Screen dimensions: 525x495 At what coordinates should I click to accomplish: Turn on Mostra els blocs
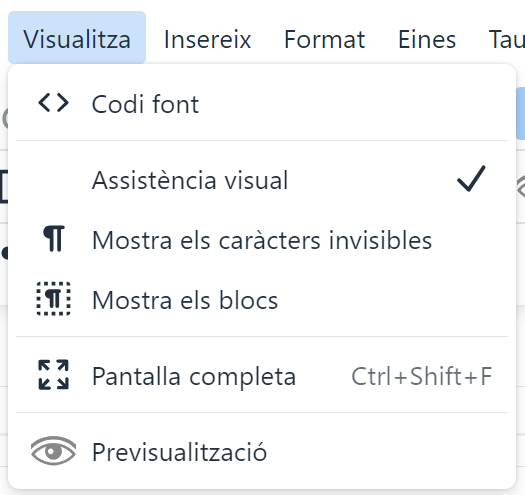pos(262,299)
